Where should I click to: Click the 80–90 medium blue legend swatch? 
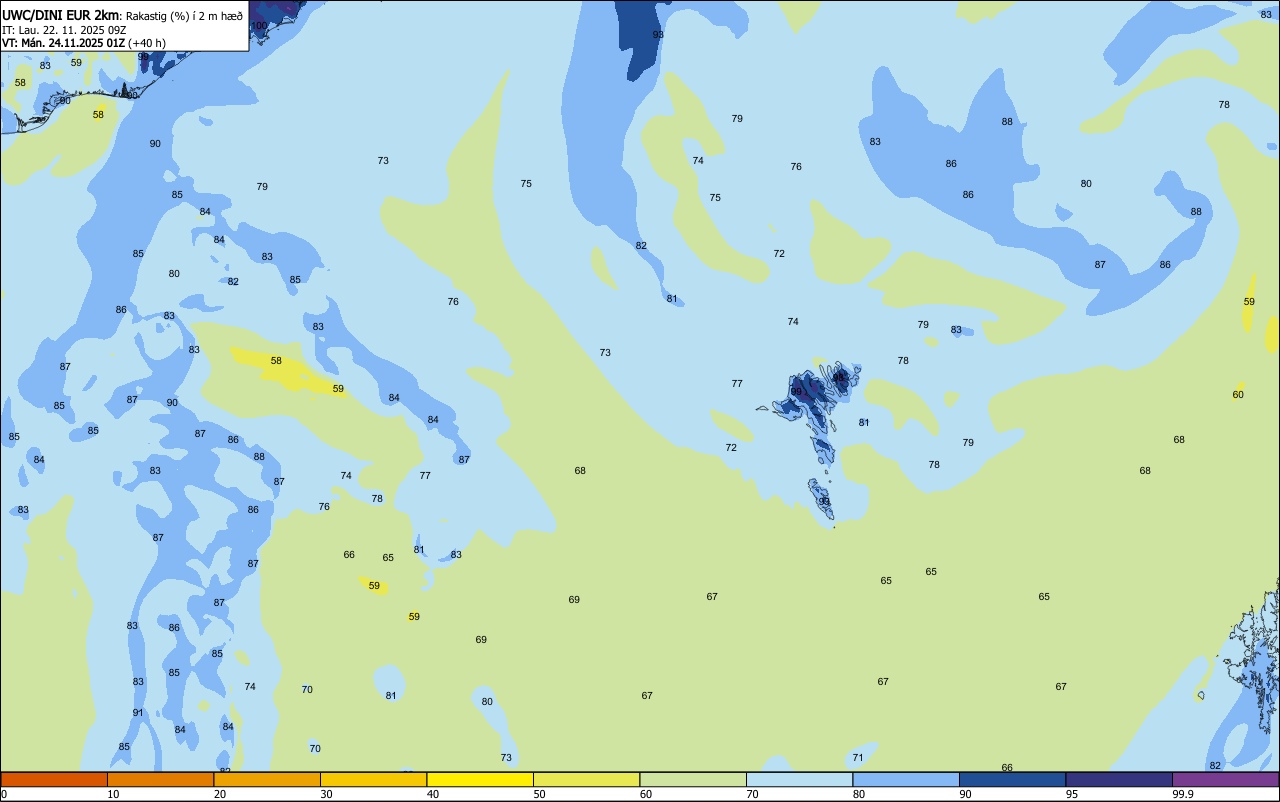point(906,779)
